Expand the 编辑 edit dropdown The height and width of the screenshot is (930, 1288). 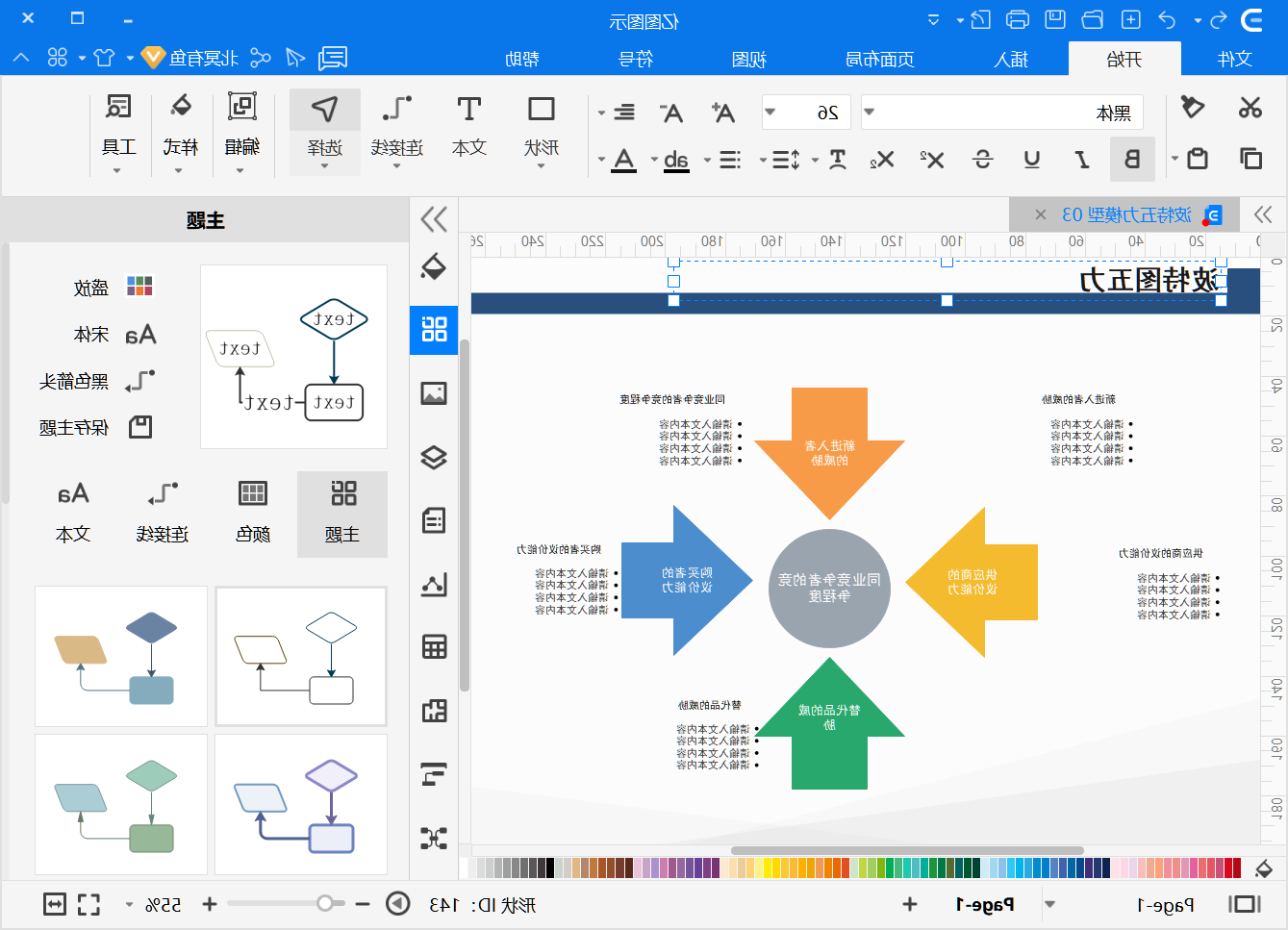[240, 171]
